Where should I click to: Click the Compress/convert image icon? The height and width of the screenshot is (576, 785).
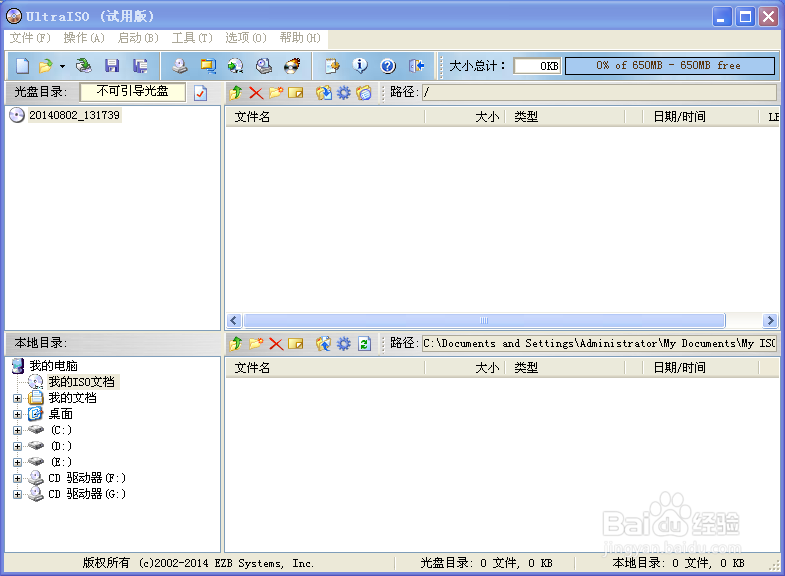tap(208, 66)
